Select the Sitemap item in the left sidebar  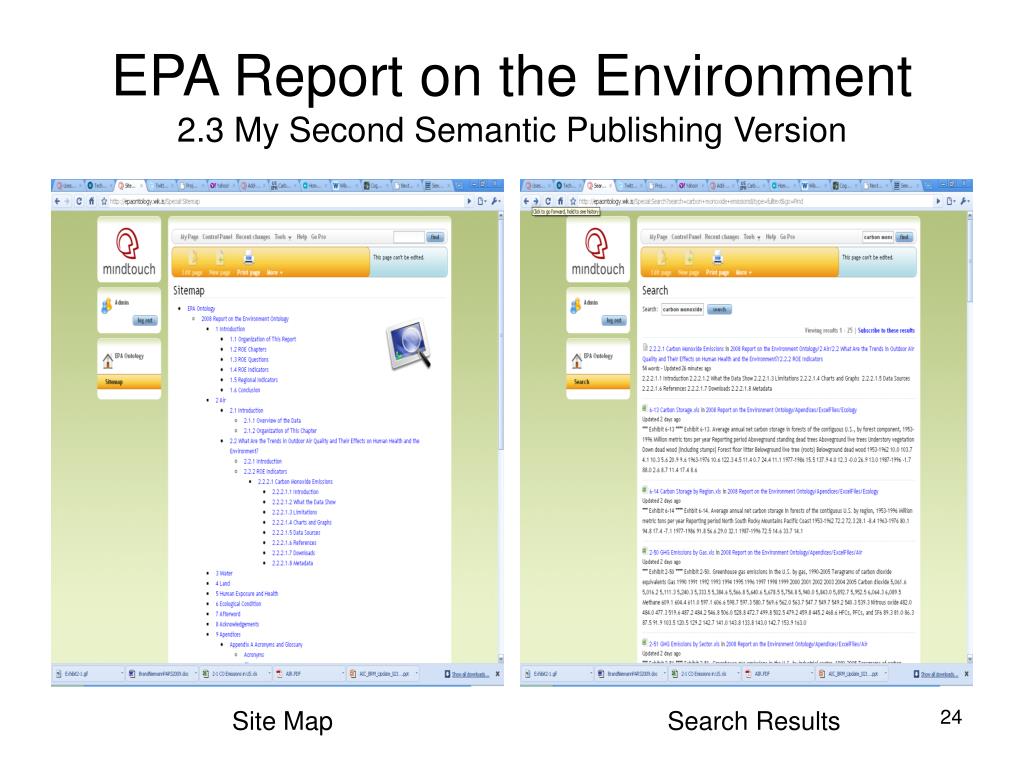point(129,382)
